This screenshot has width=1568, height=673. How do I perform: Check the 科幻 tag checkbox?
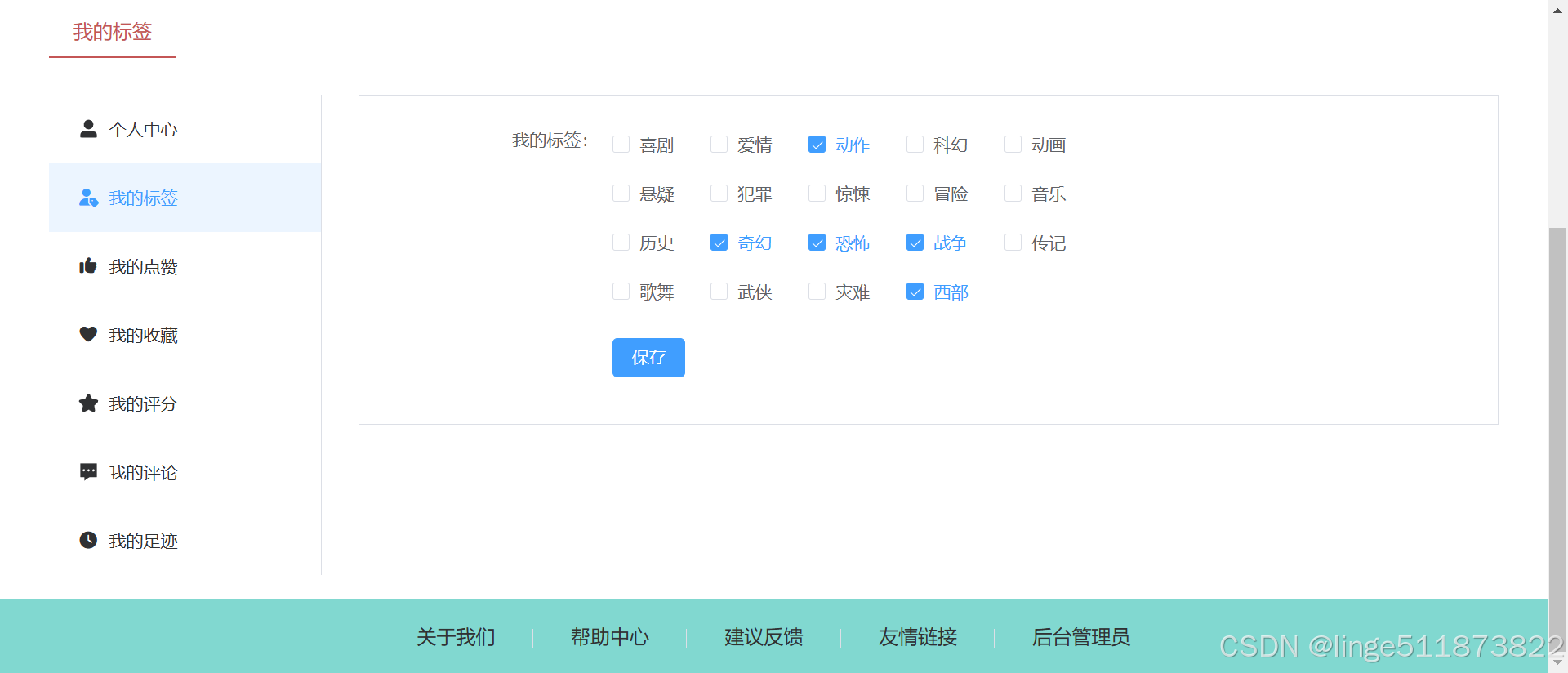tap(915, 145)
